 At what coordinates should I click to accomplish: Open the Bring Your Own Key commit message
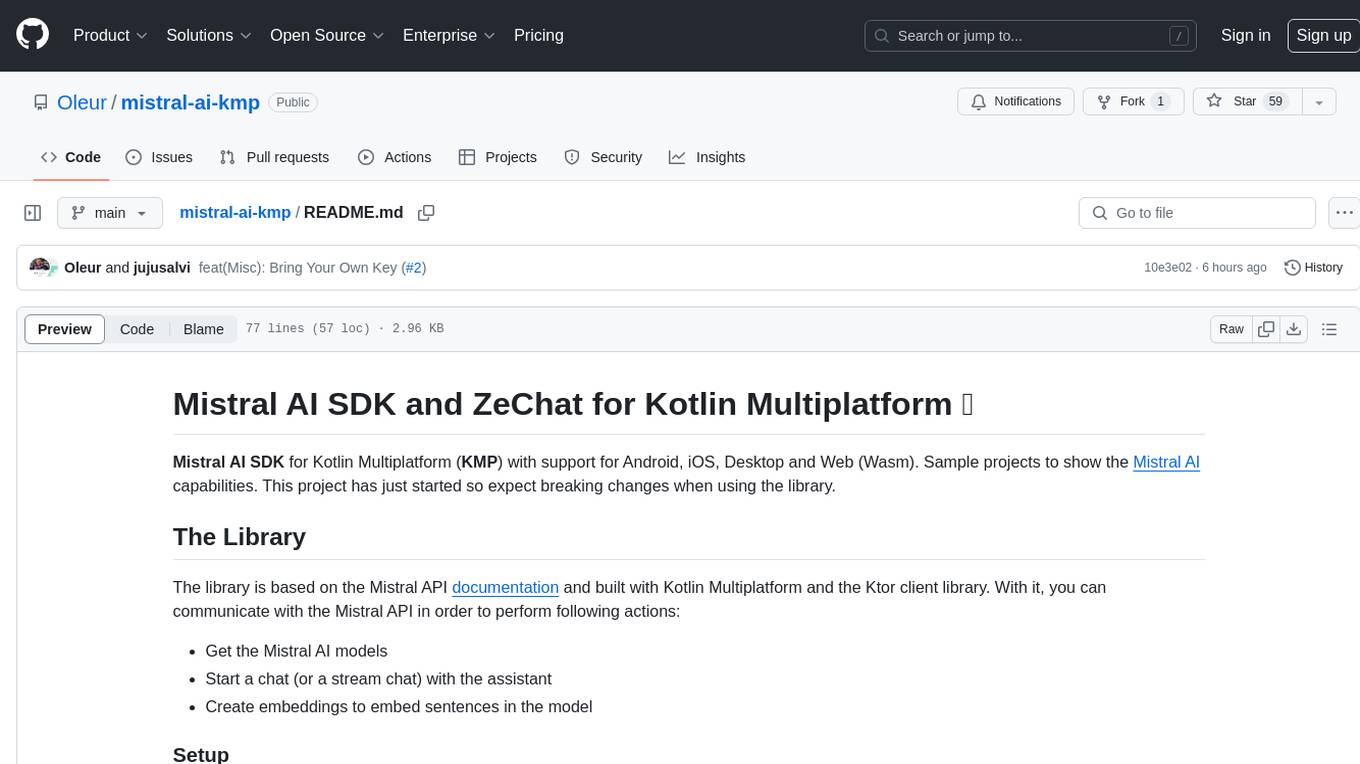pos(298,267)
